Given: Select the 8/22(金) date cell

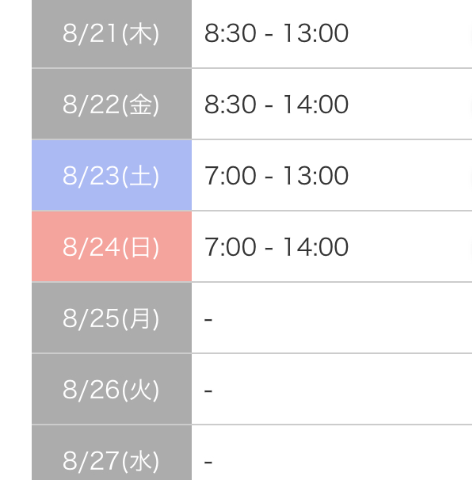Looking at the screenshot, I should click(x=112, y=104).
